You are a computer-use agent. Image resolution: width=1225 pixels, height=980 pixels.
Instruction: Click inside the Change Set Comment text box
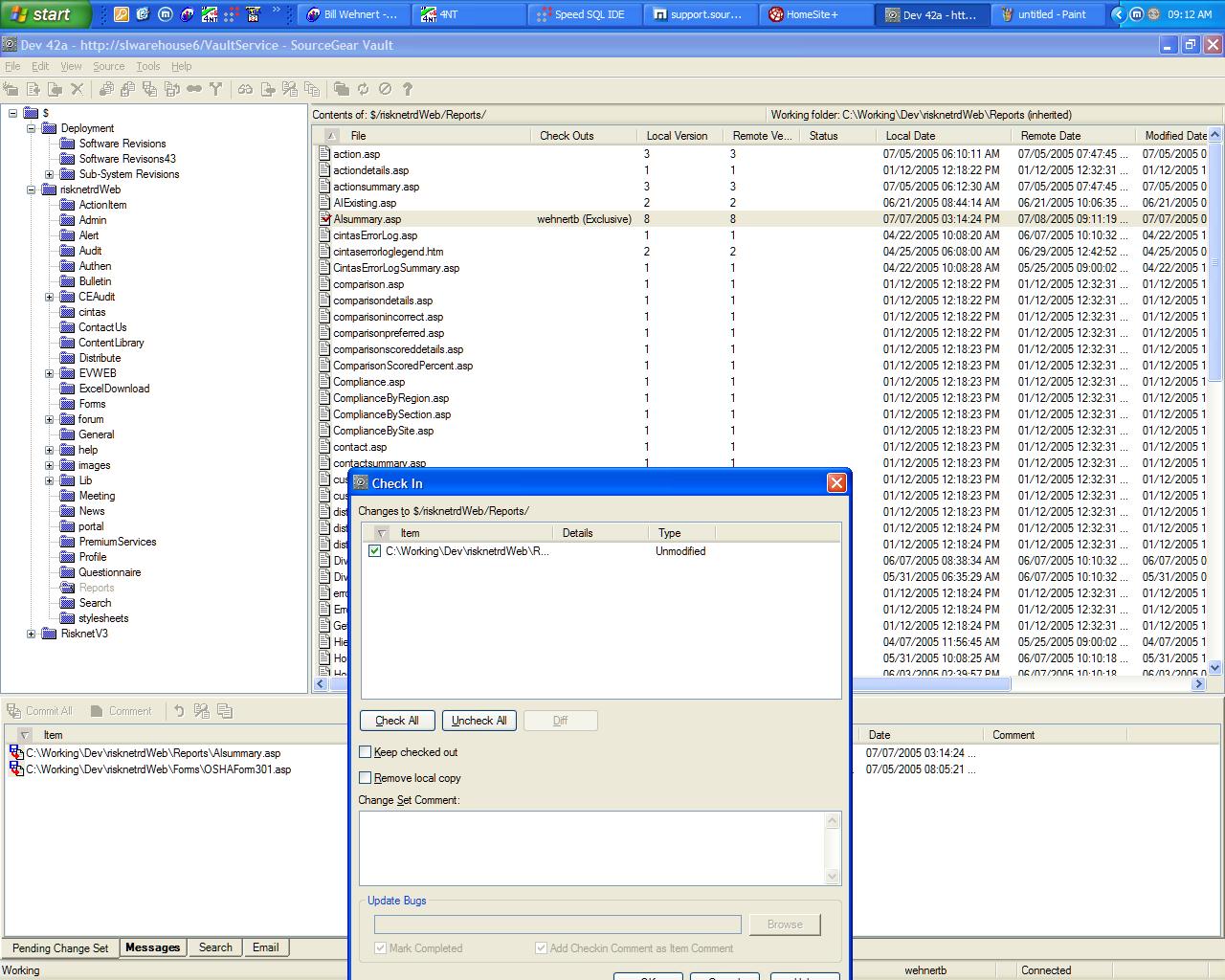click(x=592, y=848)
